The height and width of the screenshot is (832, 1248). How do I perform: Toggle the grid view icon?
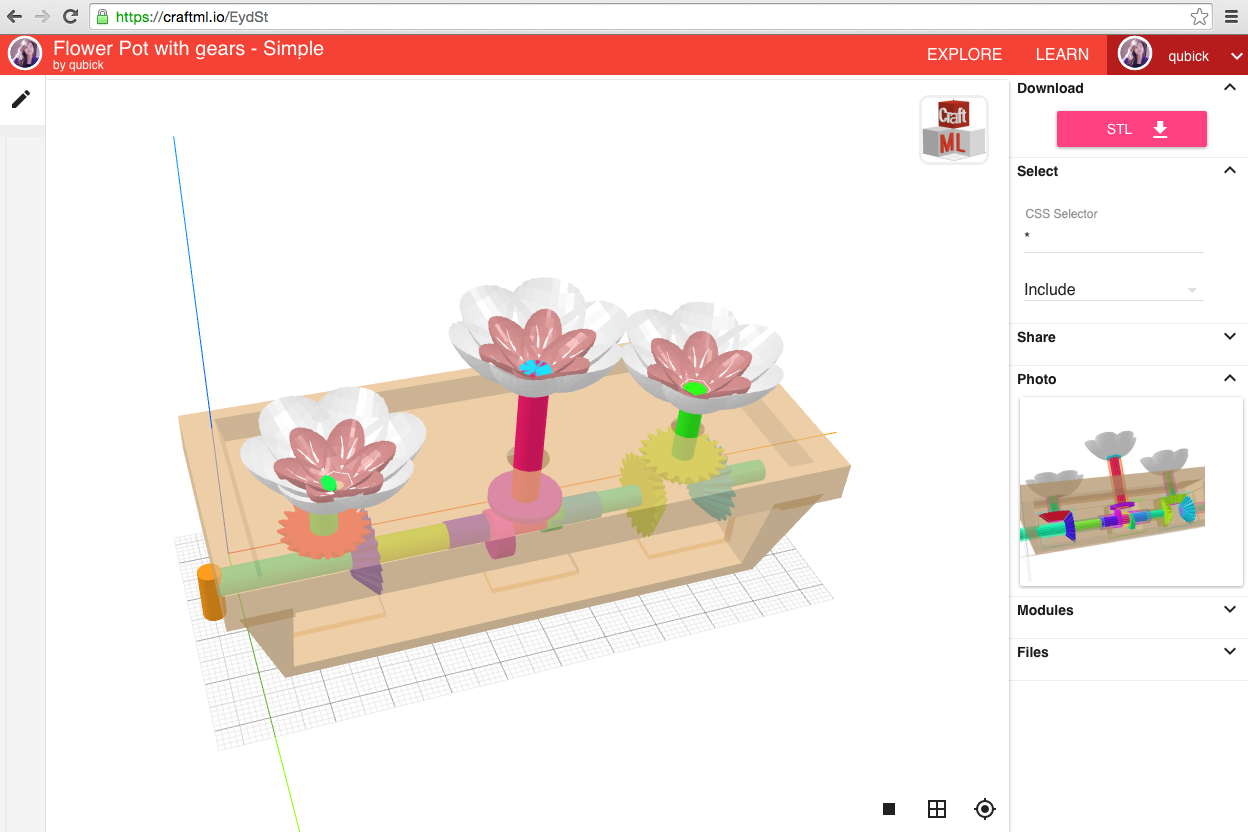click(937, 809)
